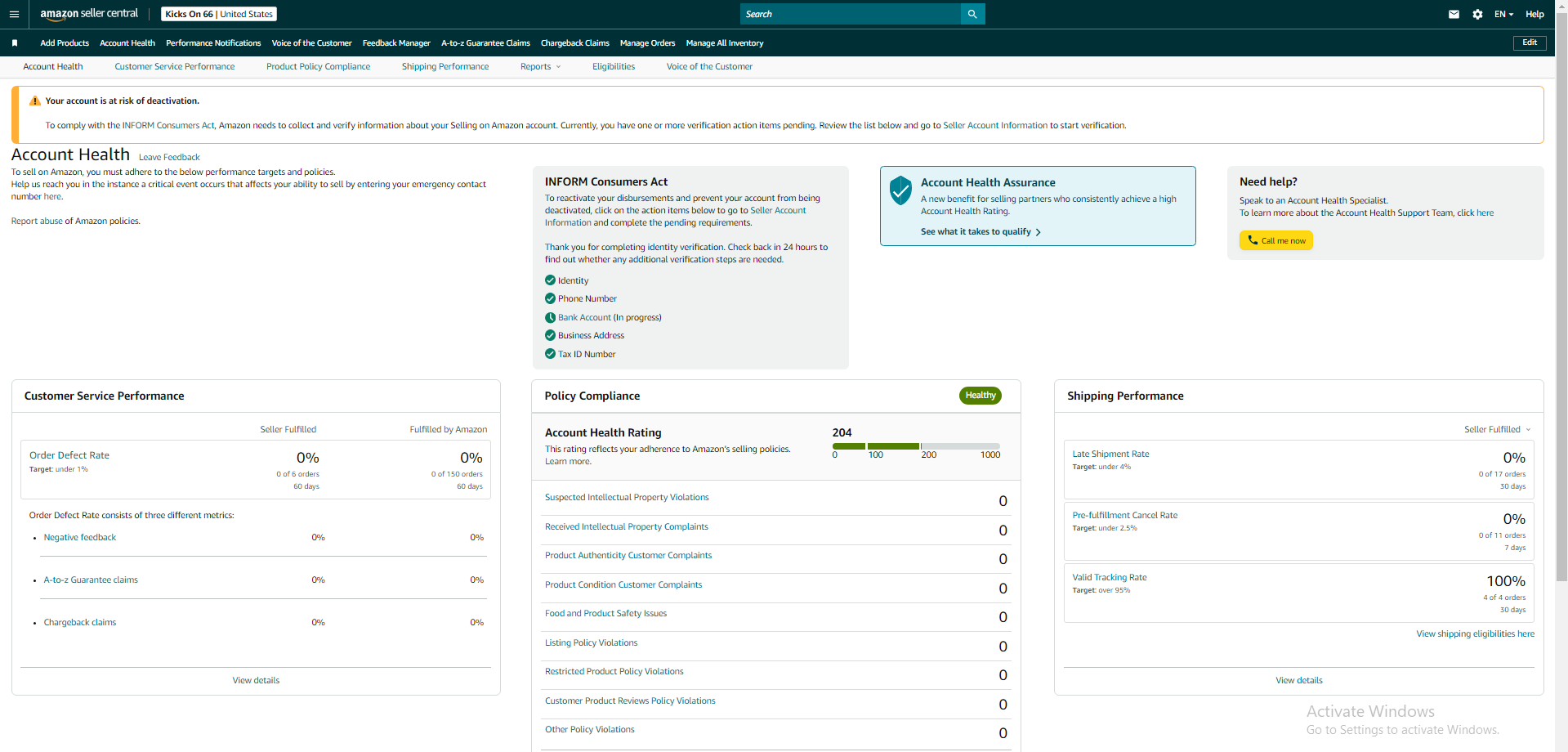
Task: Open the settings gear icon
Action: [1477, 14]
